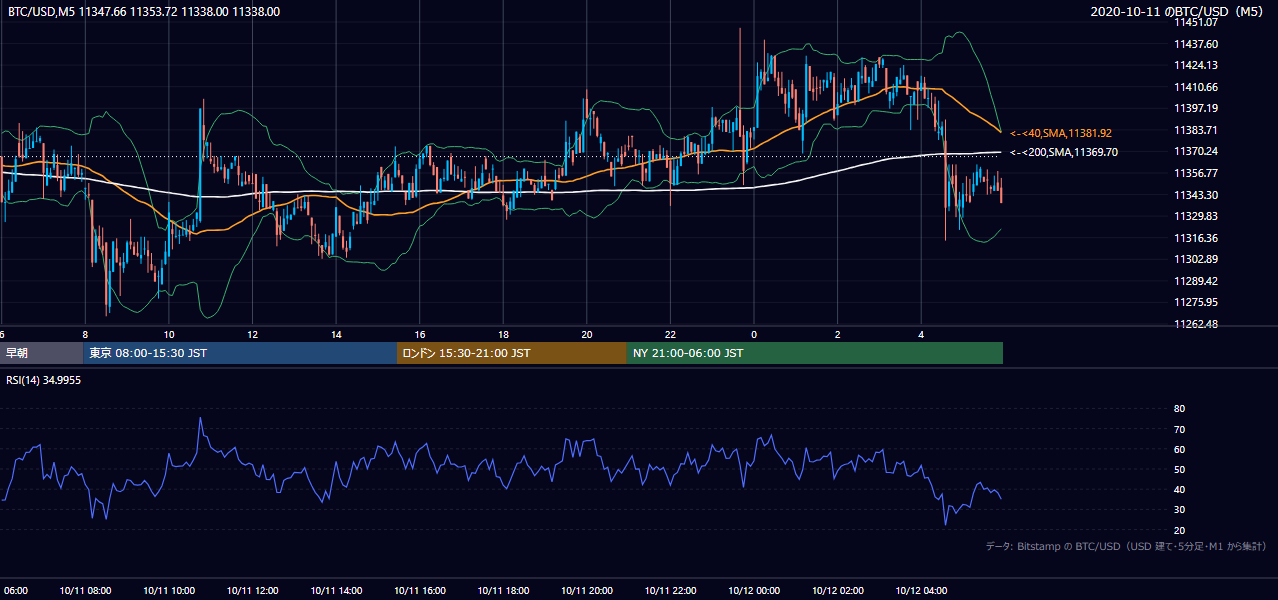Screen dimensions: 1278x600
Task: Click price axis label 11316.36
Action: (1195, 238)
